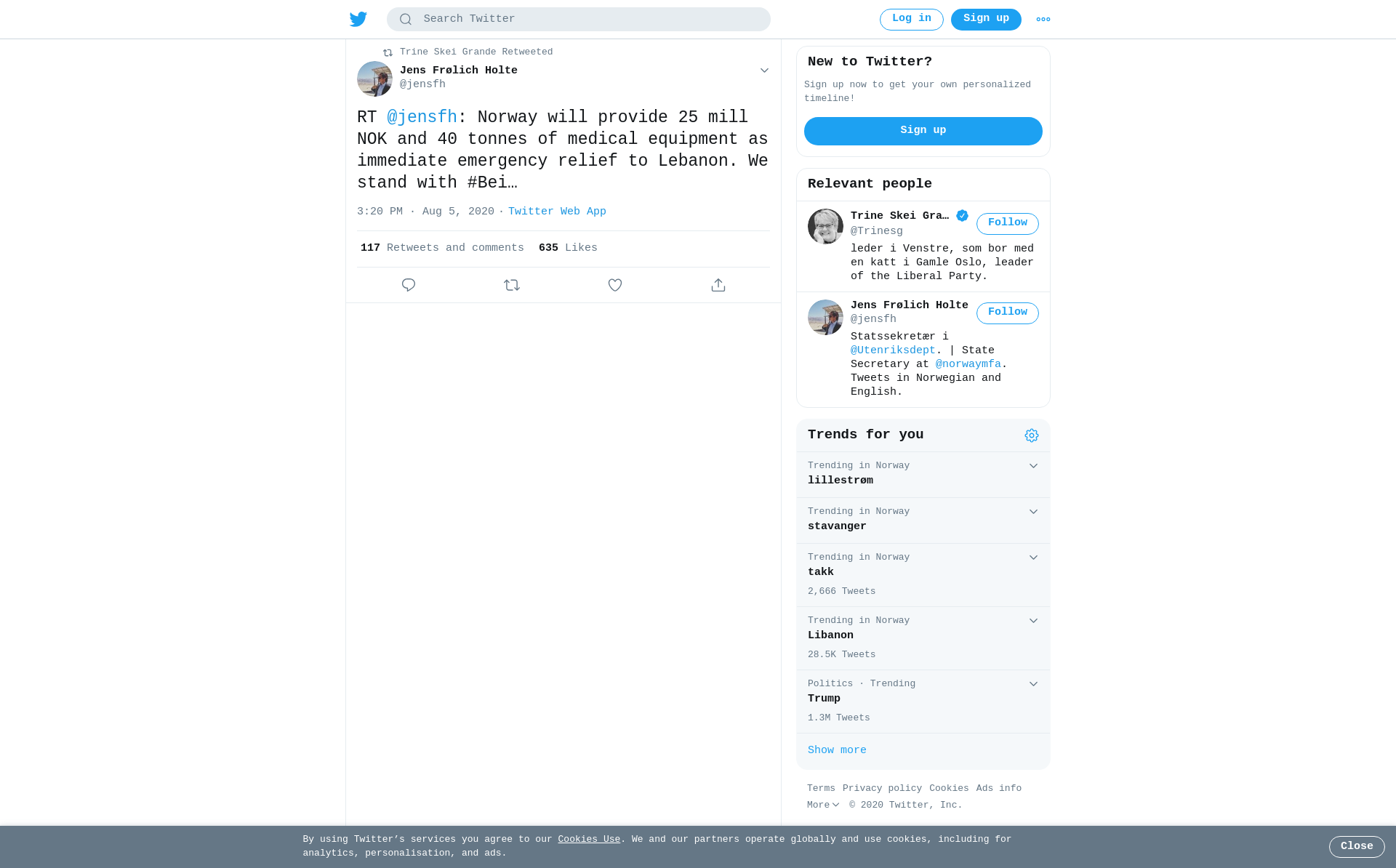Expand the More footer menu
The width and height of the screenshot is (1396, 868).
(823, 805)
